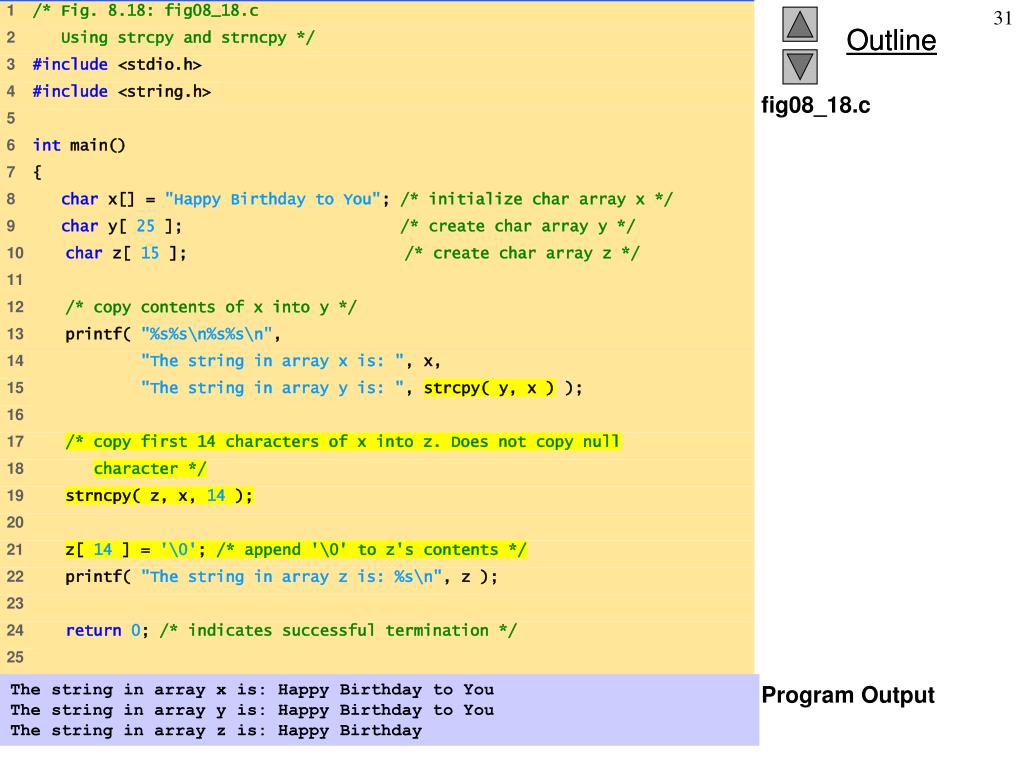Screen dimensions: 1024x768
Task: Click the char z[ 15 ] declaration
Action: [125, 253]
